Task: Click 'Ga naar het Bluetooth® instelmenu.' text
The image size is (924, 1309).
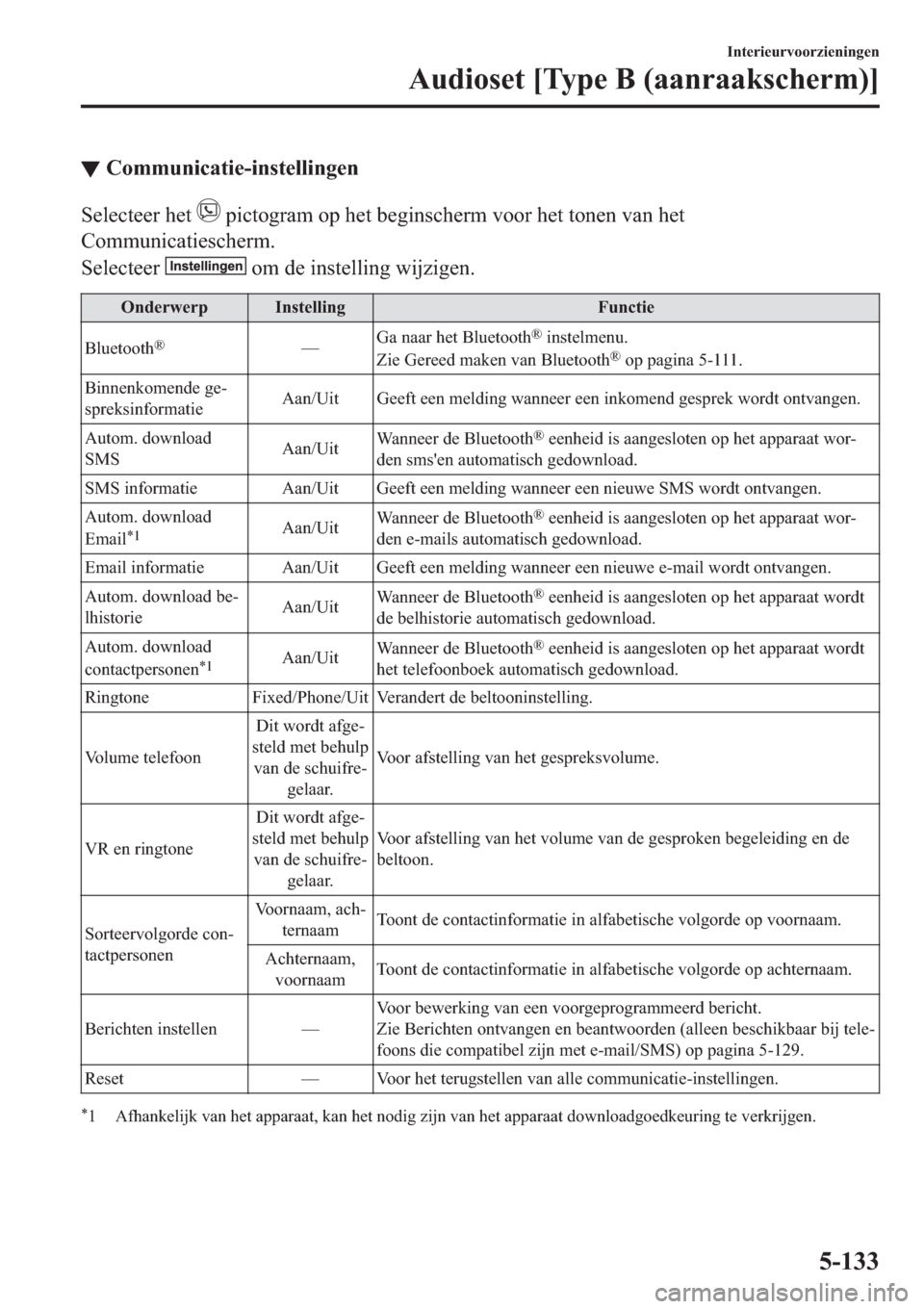Action: tap(504, 337)
